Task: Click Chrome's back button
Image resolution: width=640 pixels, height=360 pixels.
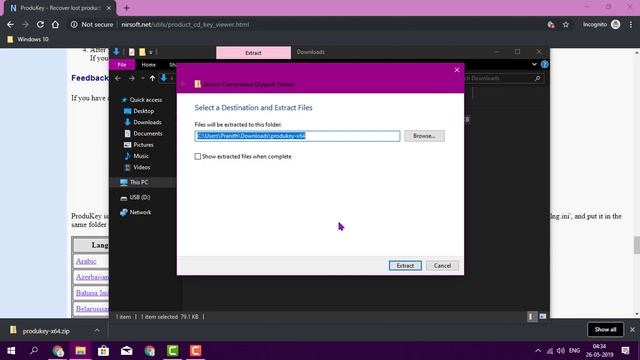Action: click(x=10, y=24)
